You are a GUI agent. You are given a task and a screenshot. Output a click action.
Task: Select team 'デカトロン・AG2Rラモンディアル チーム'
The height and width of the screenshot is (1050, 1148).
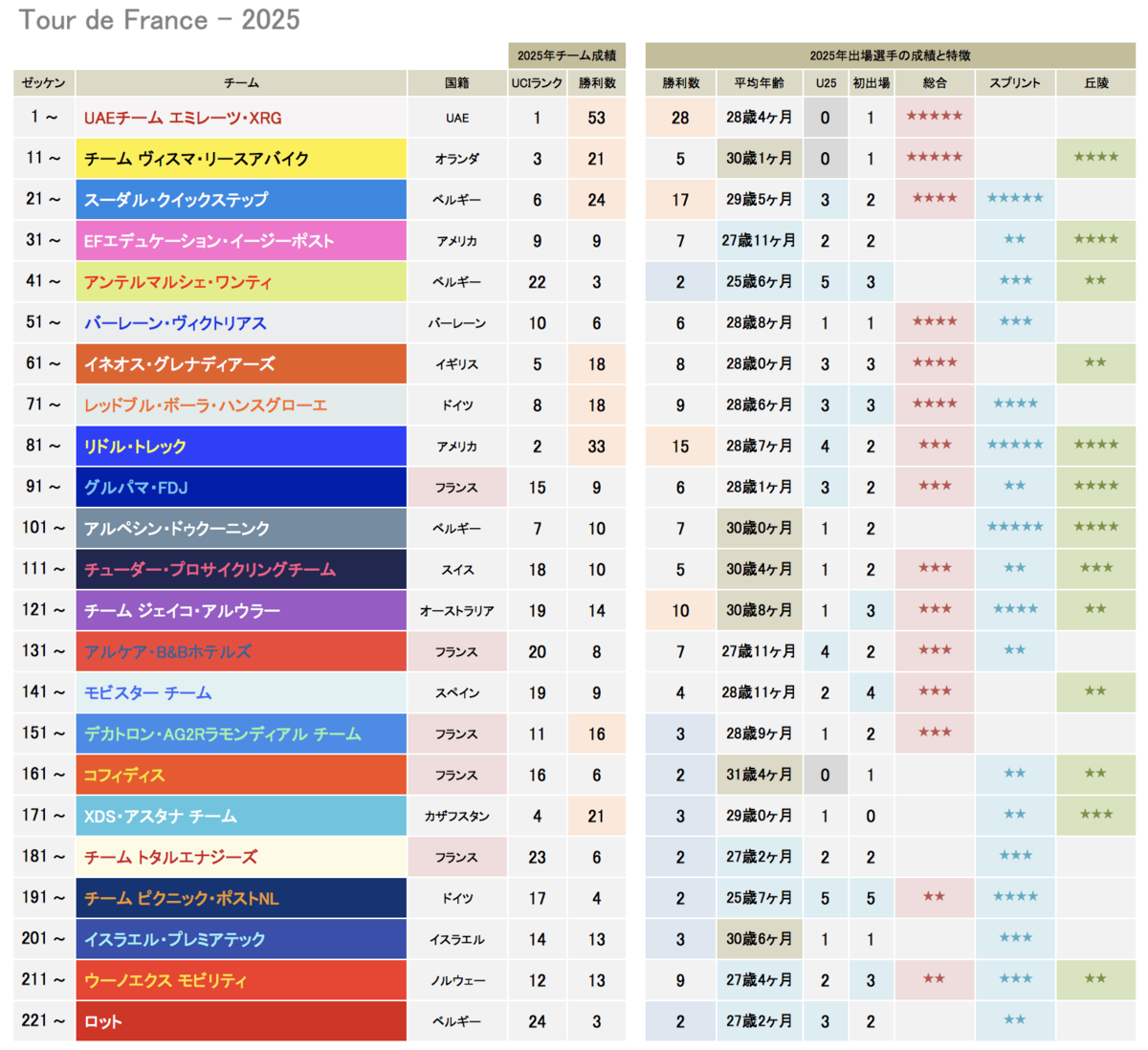pyautogui.click(x=241, y=734)
